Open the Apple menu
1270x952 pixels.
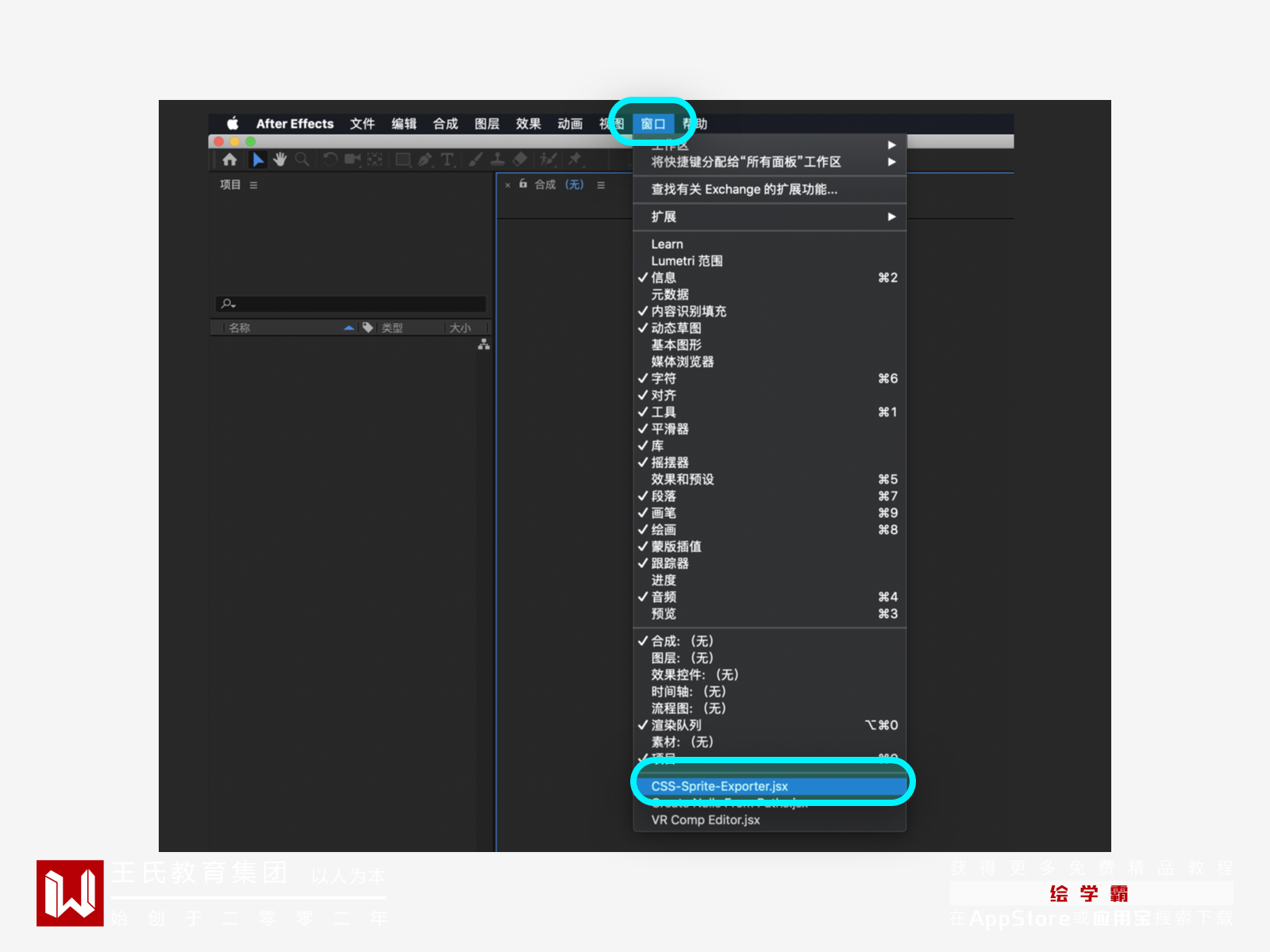[x=233, y=123]
